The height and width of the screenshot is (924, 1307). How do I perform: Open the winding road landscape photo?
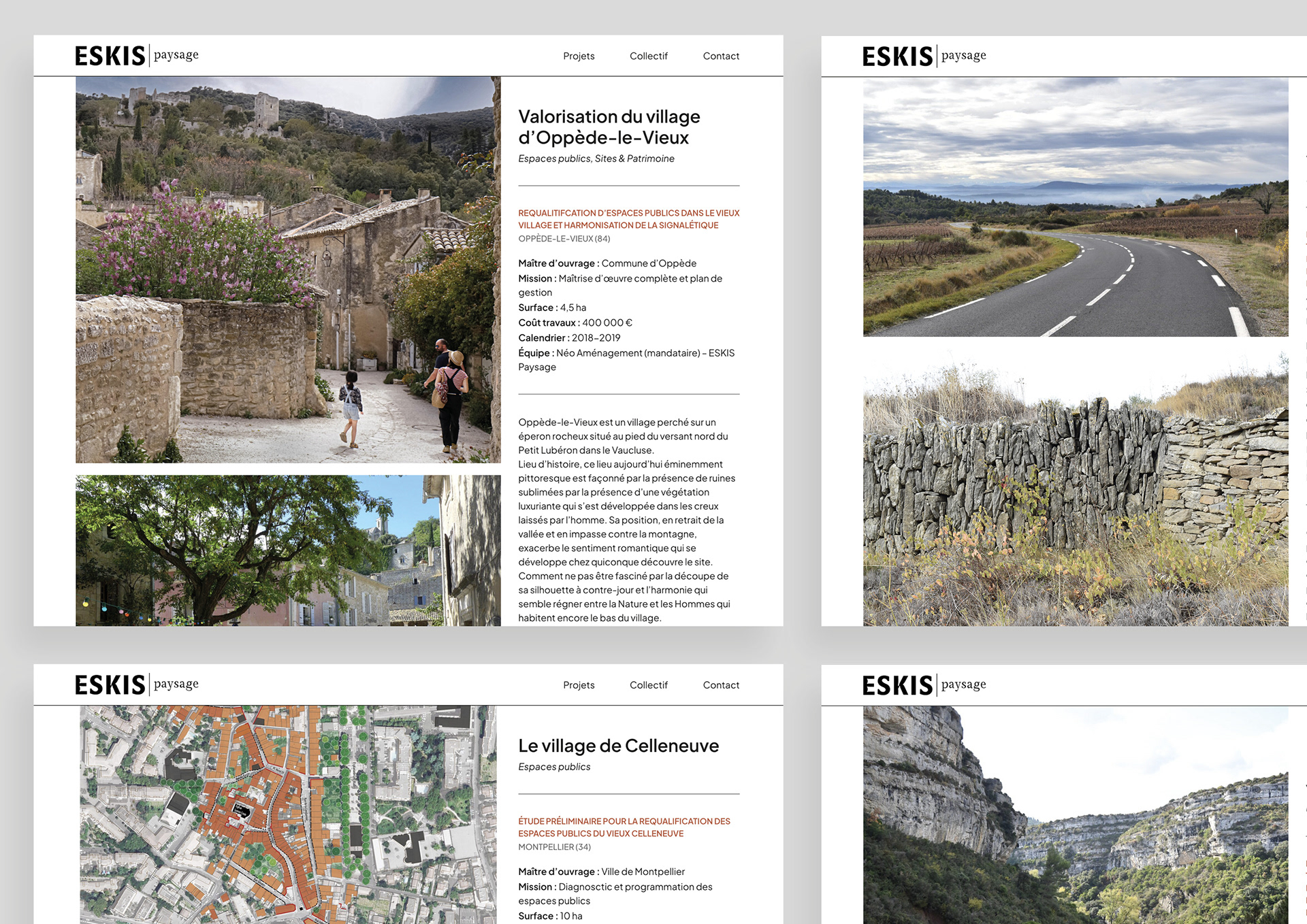[1075, 207]
